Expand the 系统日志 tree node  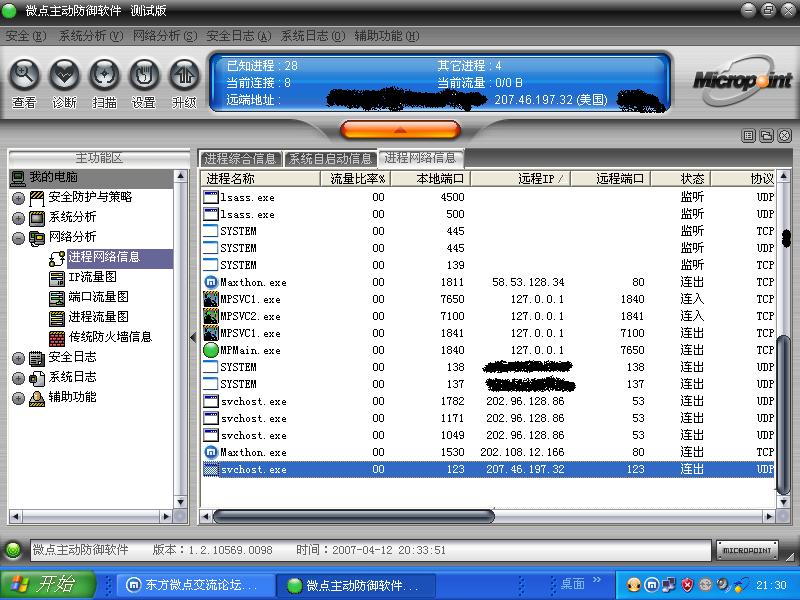pyautogui.click(x=18, y=378)
